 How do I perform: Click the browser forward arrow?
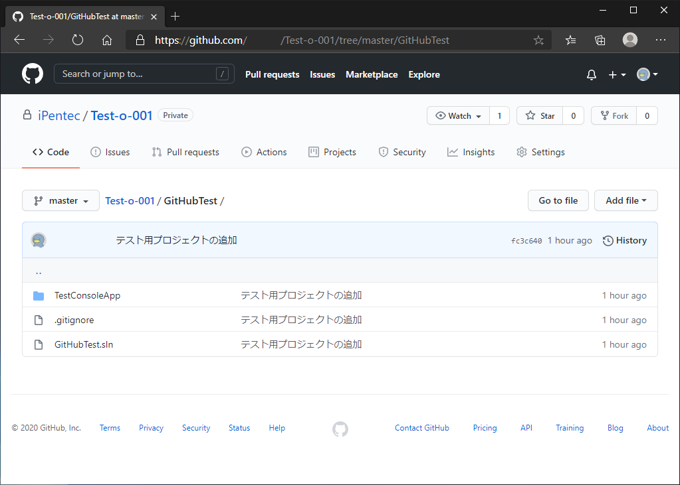tap(48, 40)
